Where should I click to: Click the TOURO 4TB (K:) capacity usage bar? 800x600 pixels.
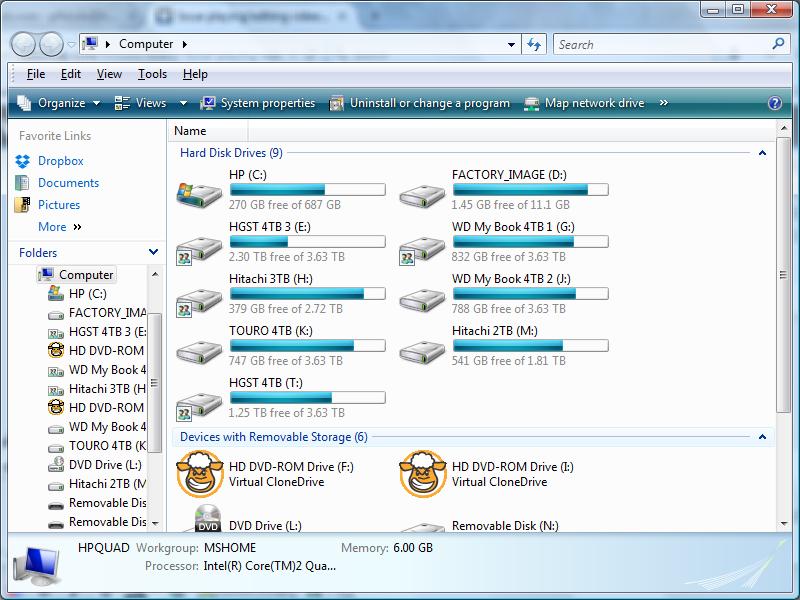click(308, 346)
